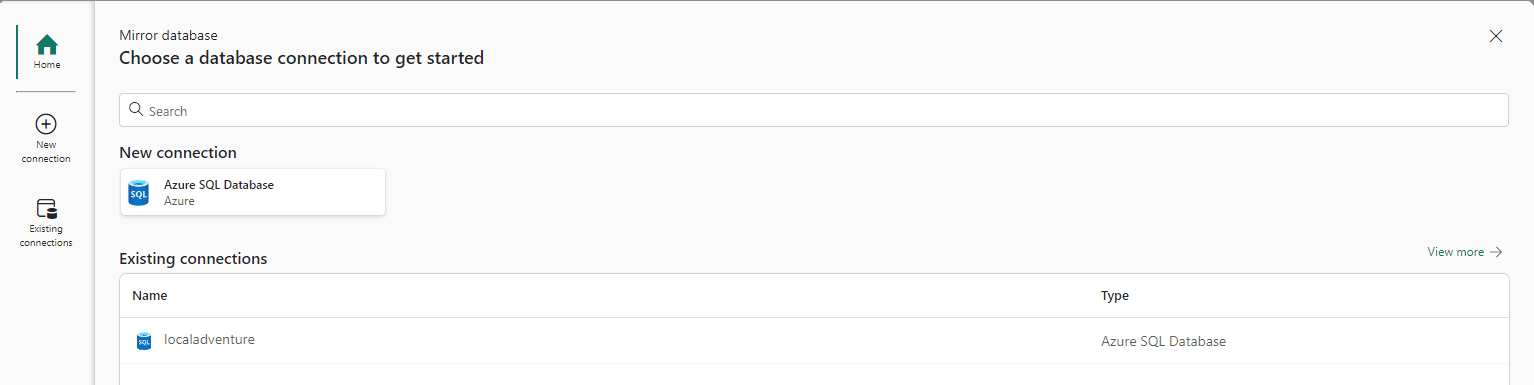The width and height of the screenshot is (1534, 385).
Task: Click the arrow icon next to View more
Action: pos(1496,252)
